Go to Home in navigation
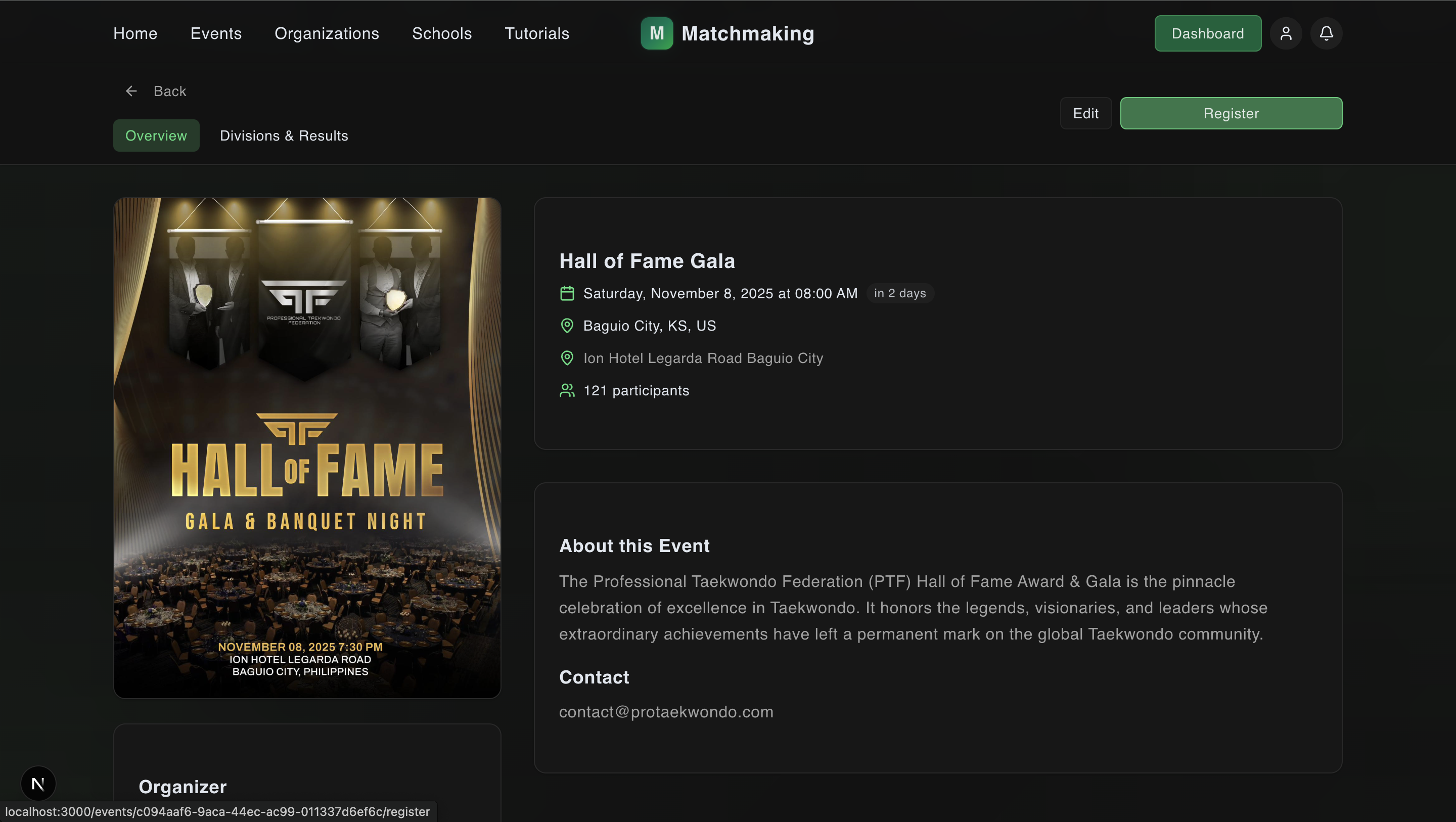Screen dimensions: 1456x822 [135, 33]
